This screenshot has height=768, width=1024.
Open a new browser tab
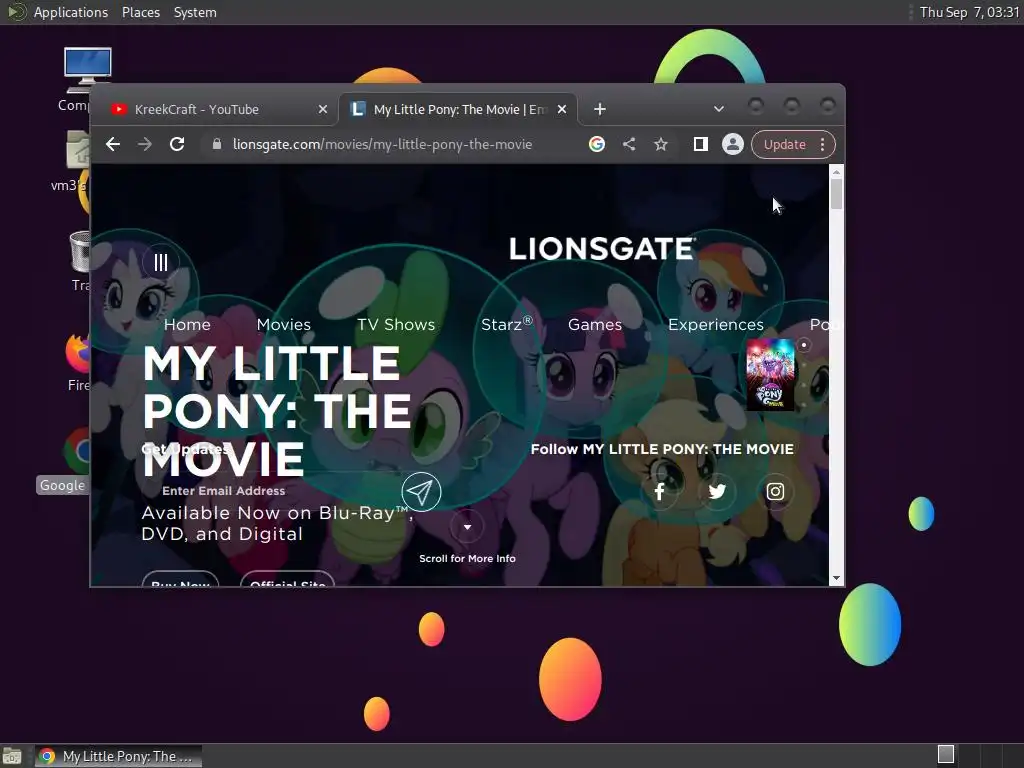pyautogui.click(x=600, y=109)
